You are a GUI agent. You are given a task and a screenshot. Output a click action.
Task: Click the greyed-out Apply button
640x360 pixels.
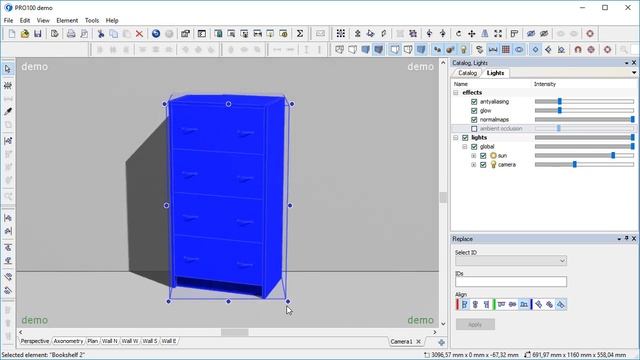coord(475,324)
